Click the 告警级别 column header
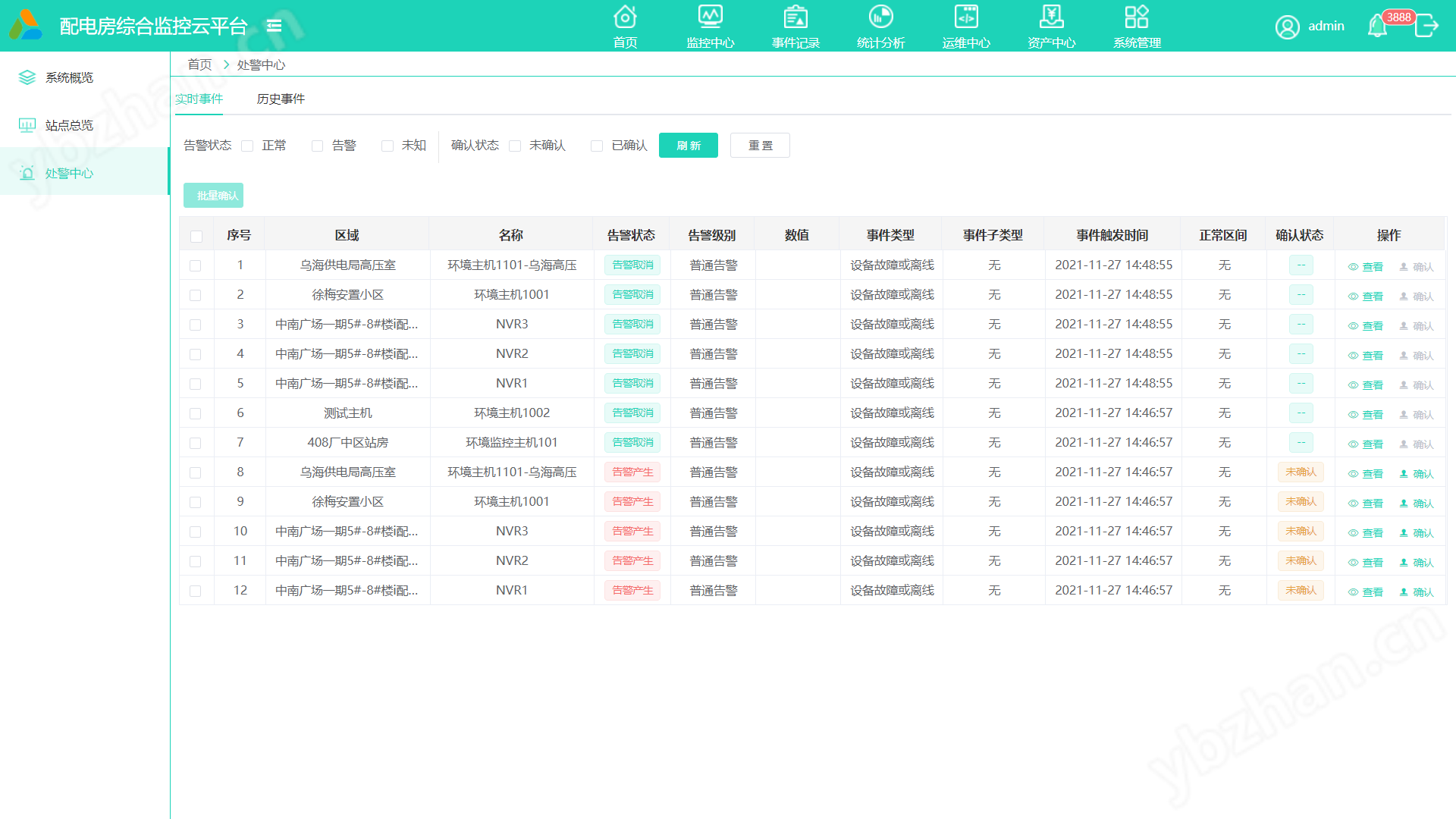Image resolution: width=1456 pixels, height=819 pixels. point(711,235)
